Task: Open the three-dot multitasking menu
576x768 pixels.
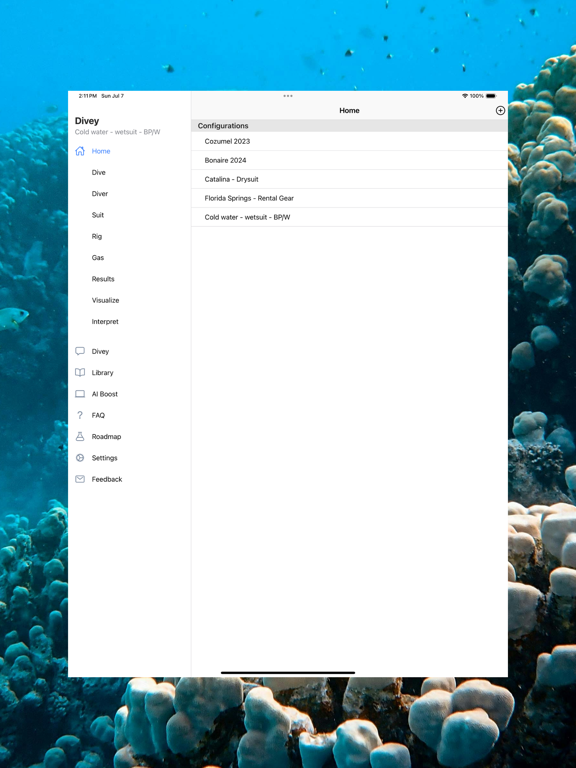Action: 288,96
